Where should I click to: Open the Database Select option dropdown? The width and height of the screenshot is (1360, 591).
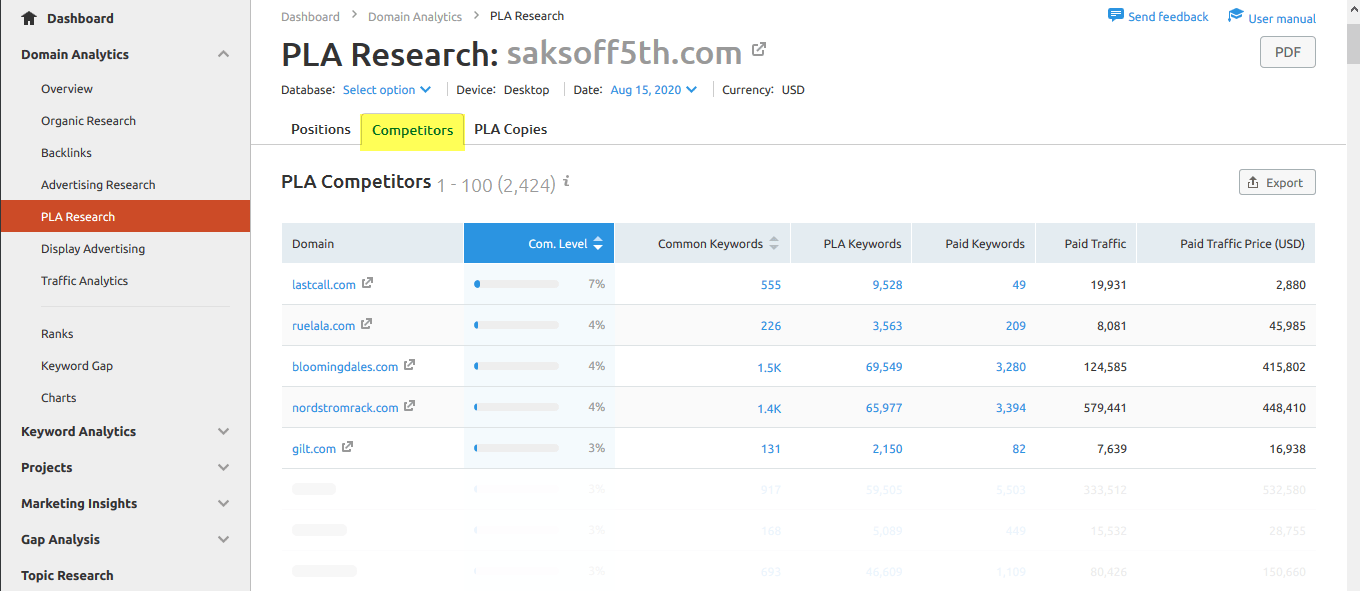tap(387, 89)
